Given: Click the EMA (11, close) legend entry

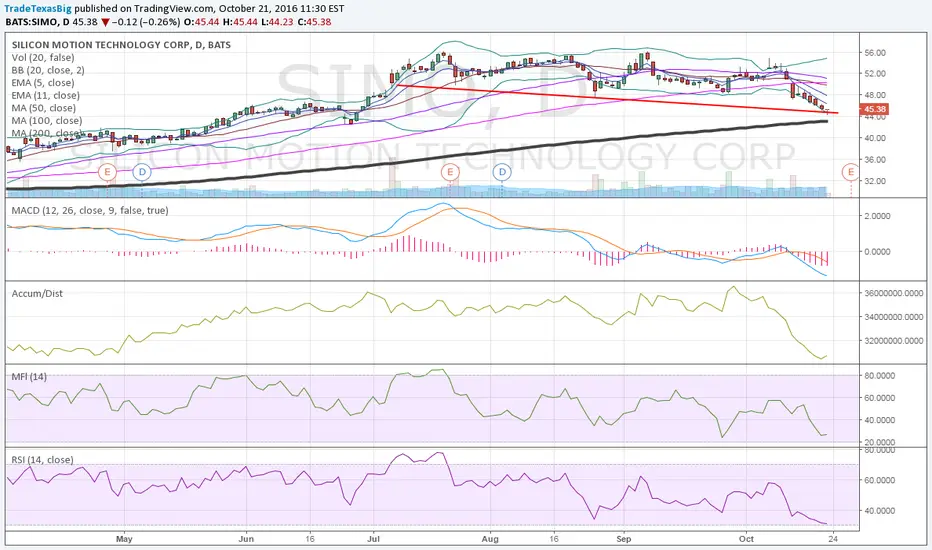Looking at the screenshot, I should click(45, 95).
